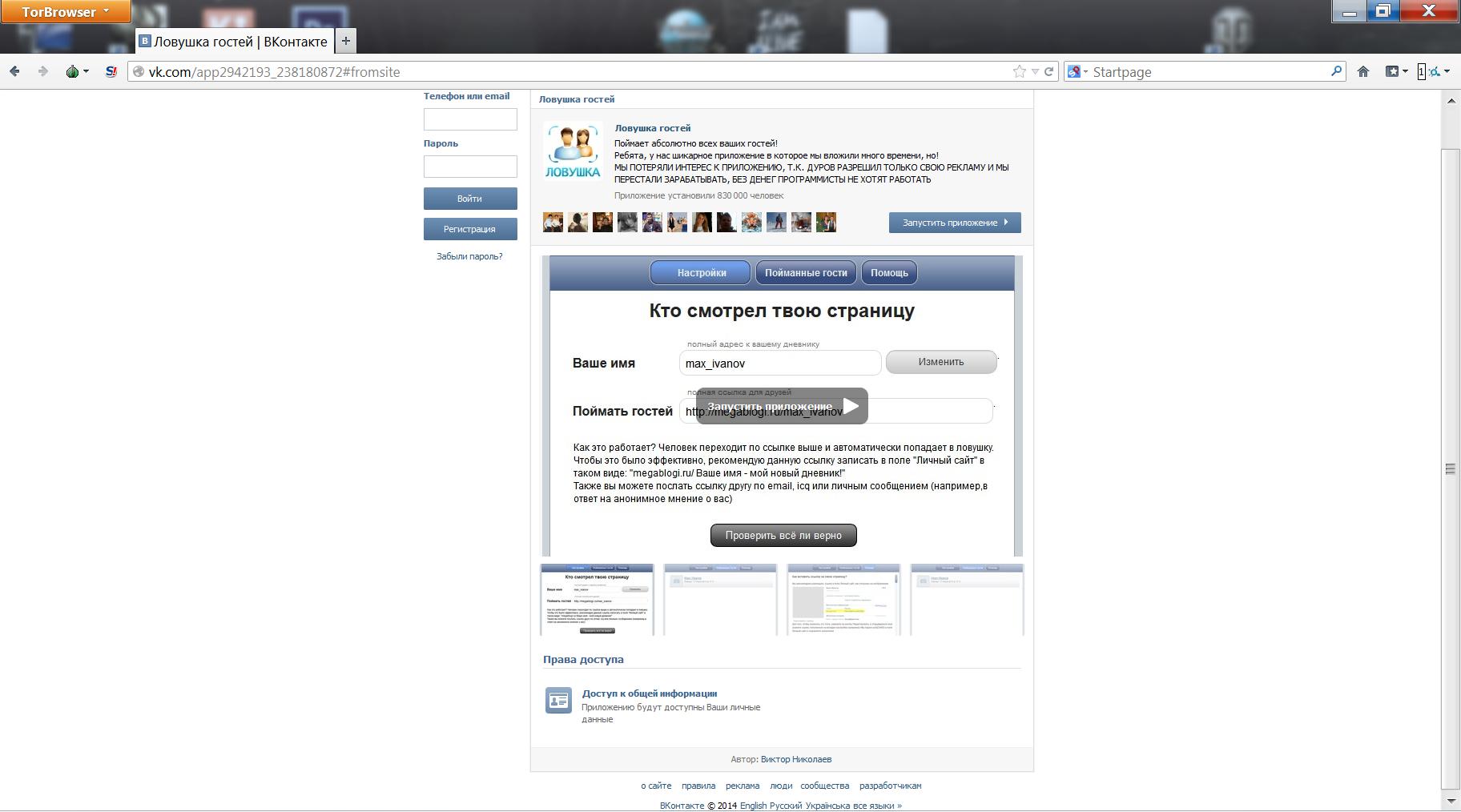Open the люди footer link
1461x812 pixels.
pyautogui.click(x=781, y=786)
